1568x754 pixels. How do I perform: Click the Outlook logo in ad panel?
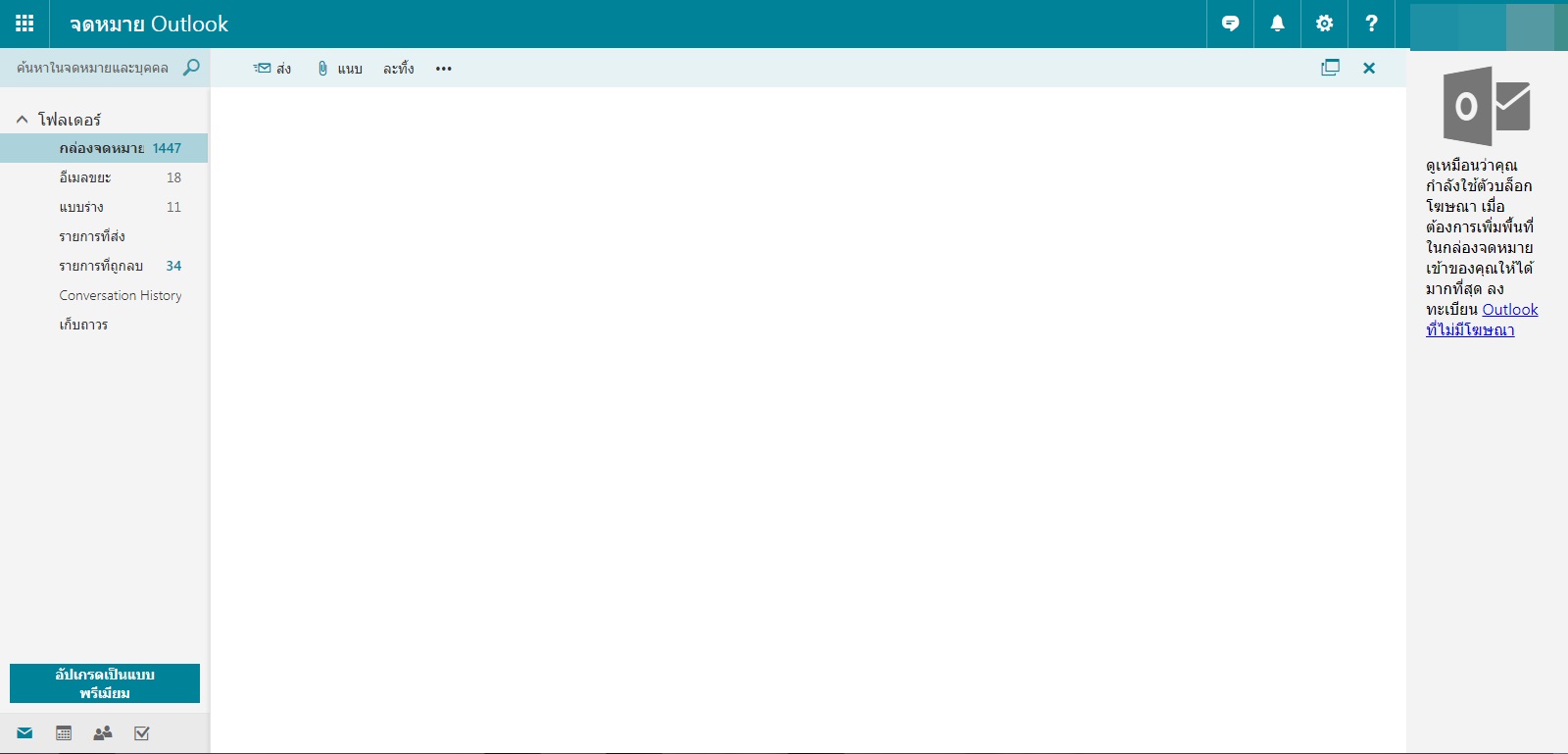pos(1487,105)
